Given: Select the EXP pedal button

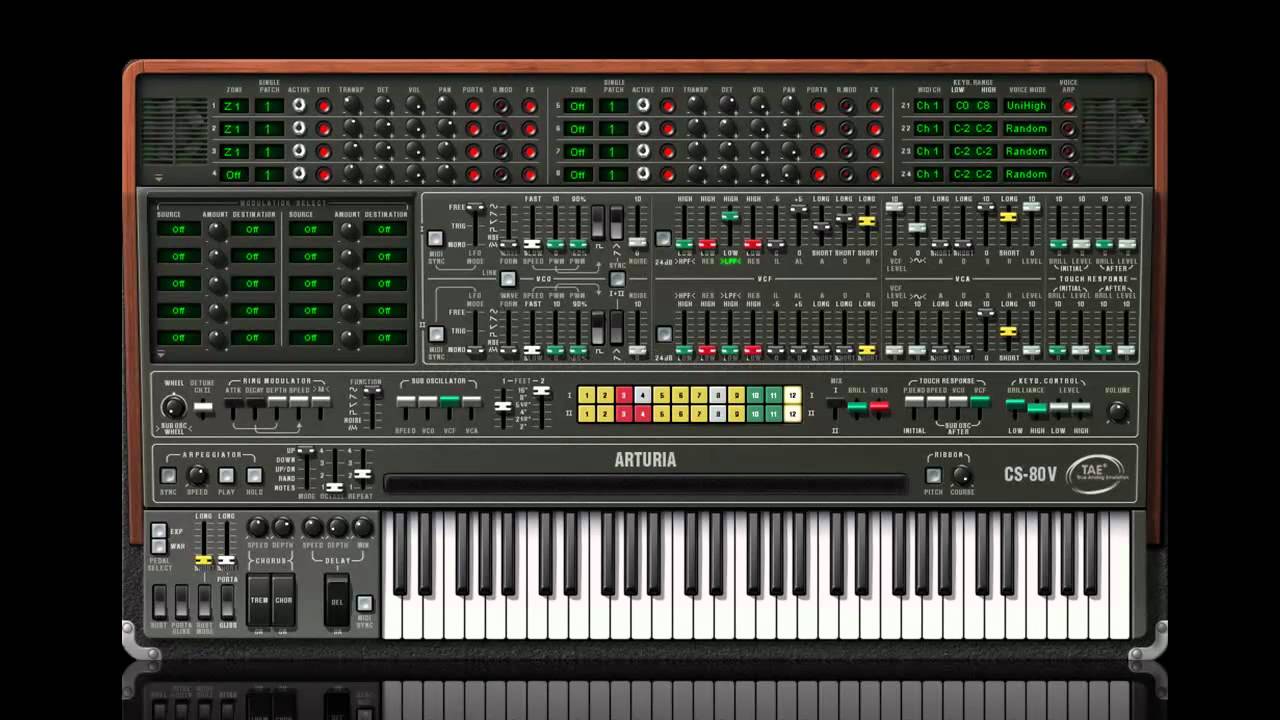Looking at the screenshot, I should click(158, 531).
